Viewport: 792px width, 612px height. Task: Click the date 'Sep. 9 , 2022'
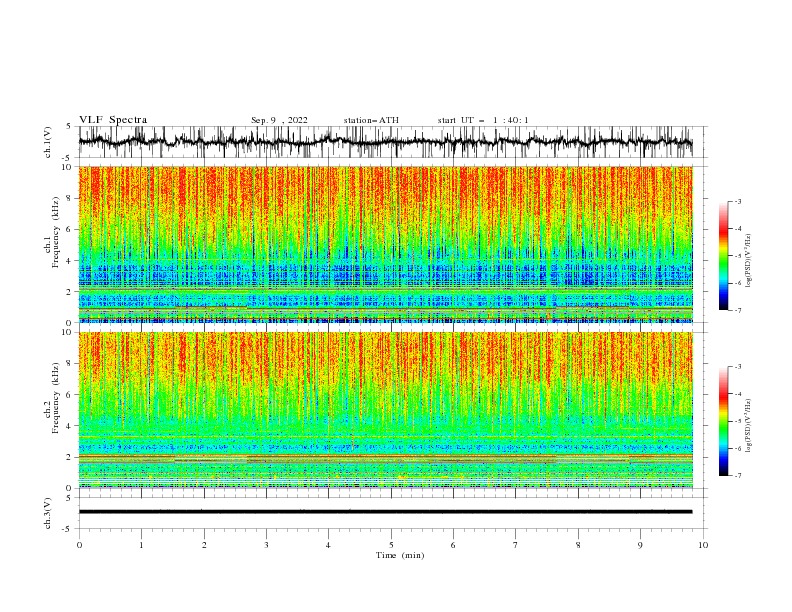279,120
